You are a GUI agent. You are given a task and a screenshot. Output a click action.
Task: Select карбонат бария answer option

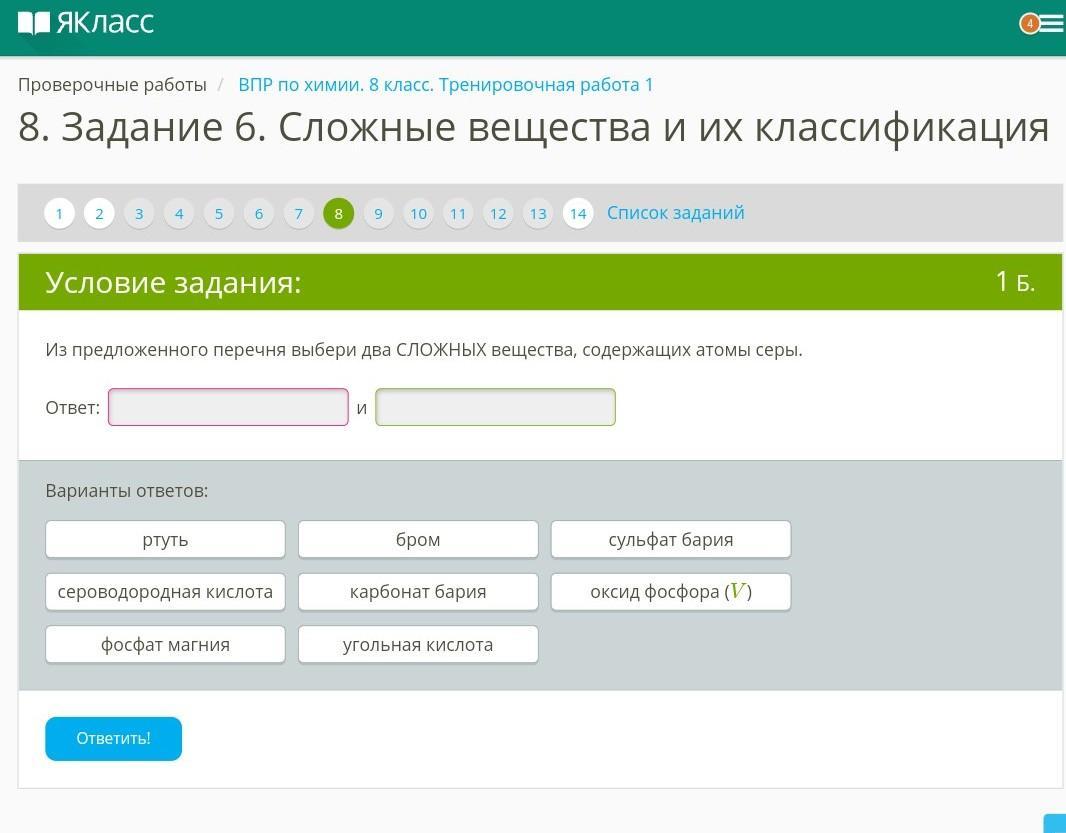[x=418, y=592]
